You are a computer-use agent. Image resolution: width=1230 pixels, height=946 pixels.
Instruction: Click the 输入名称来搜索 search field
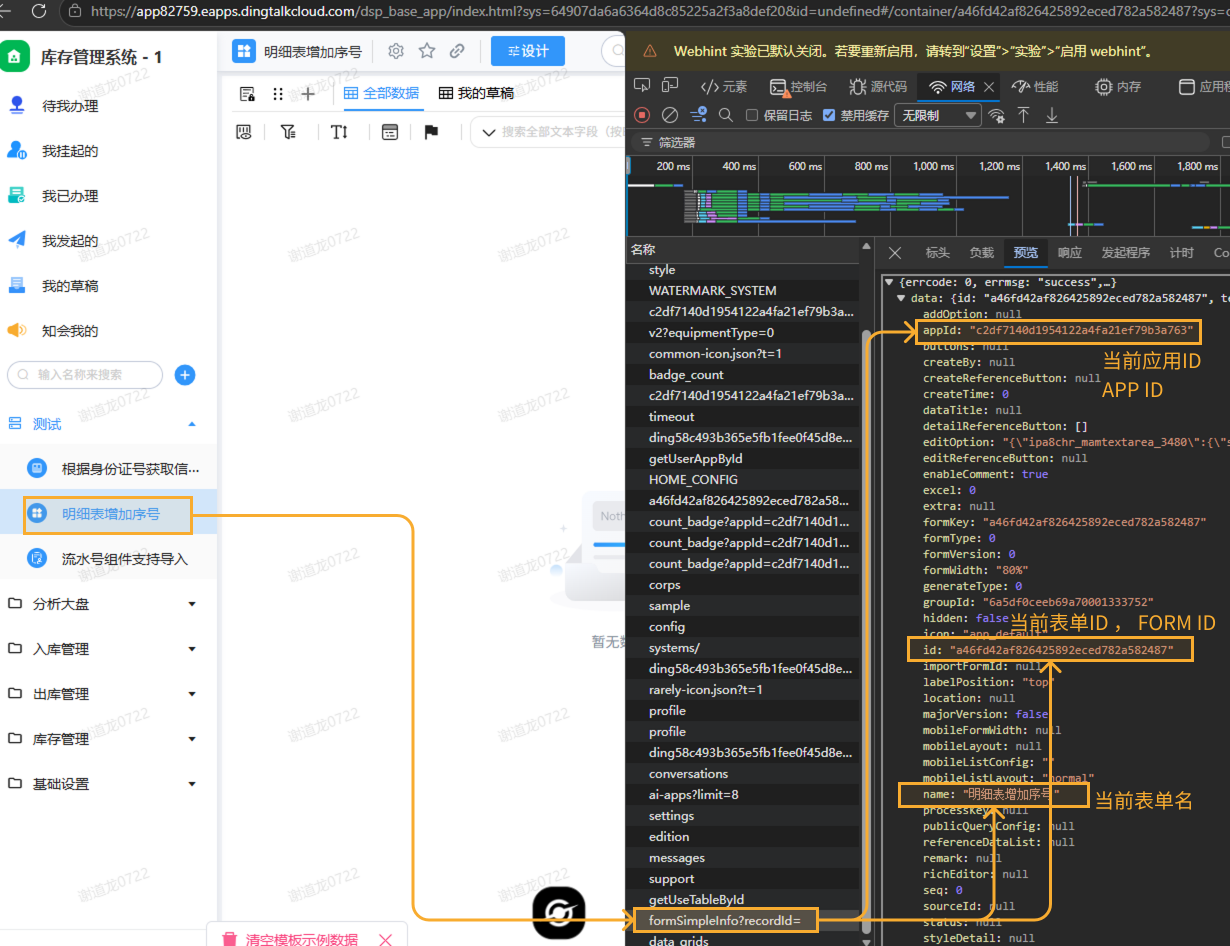click(85, 374)
